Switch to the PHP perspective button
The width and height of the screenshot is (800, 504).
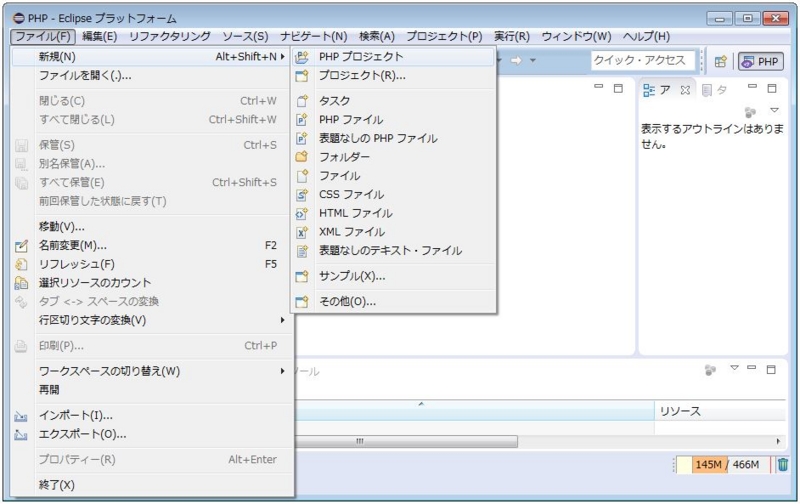pyautogui.click(x=760, y=62)
